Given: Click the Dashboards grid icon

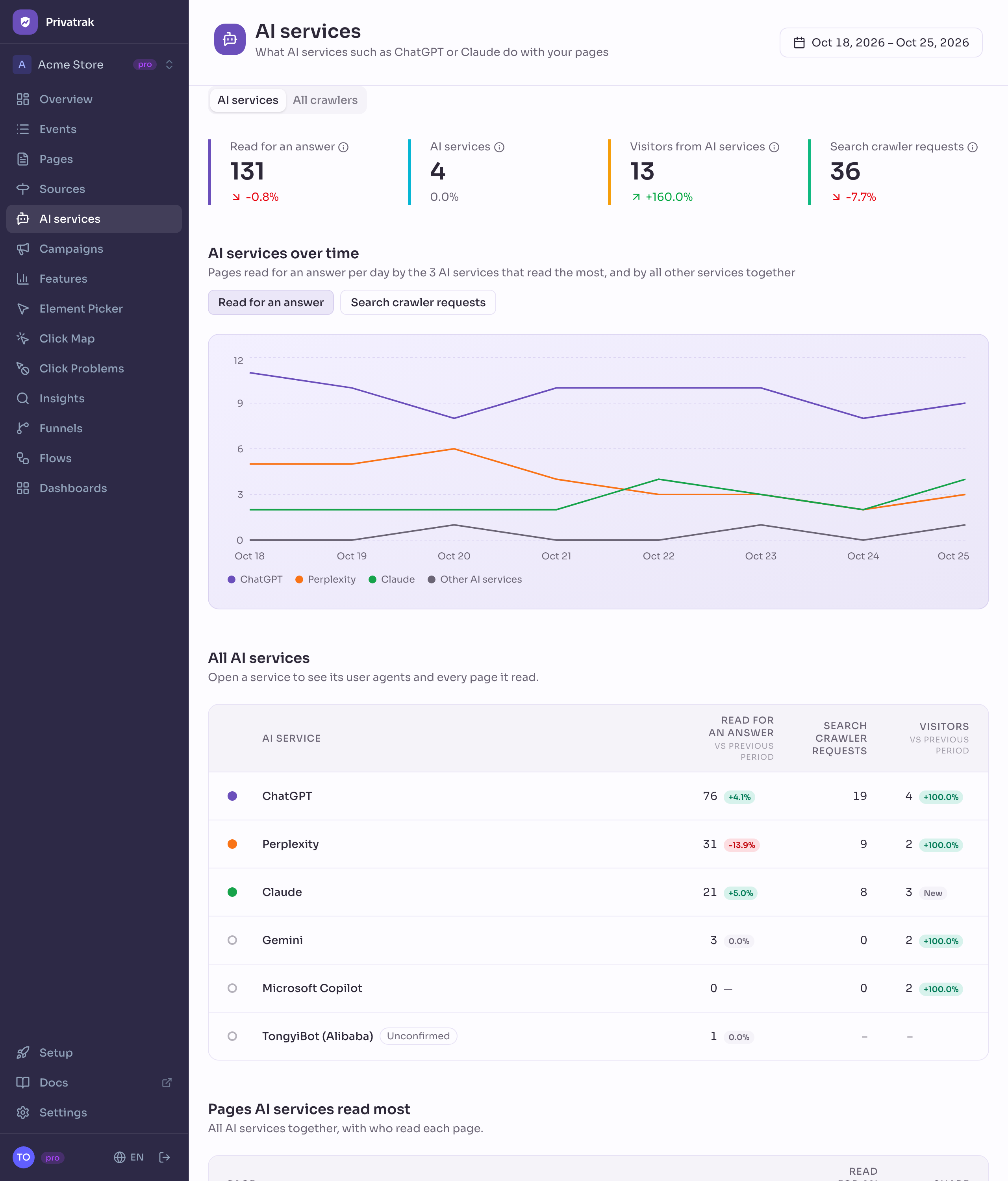Looking at the screenshot, I should [23, 489].
